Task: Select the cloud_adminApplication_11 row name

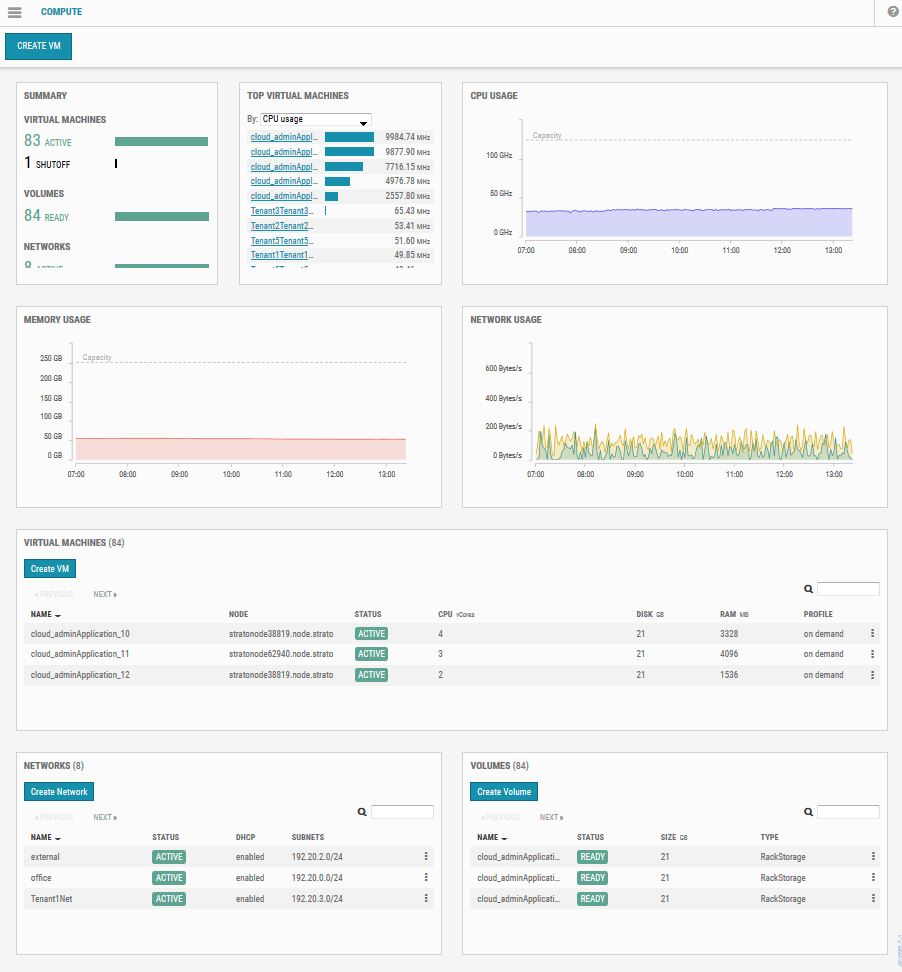Action: (x=80, y=654)
